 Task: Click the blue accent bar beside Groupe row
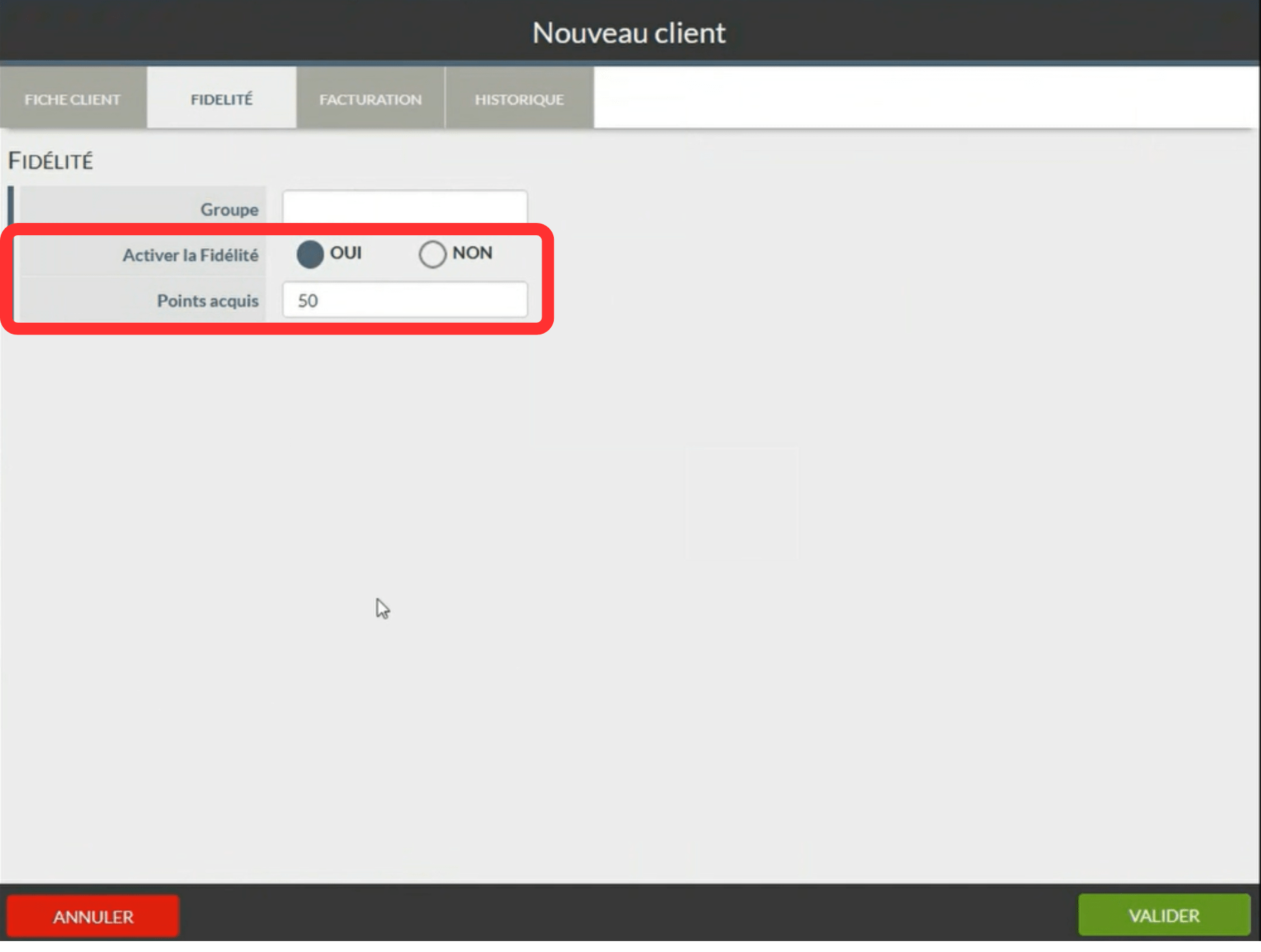[x=10, y=204]
